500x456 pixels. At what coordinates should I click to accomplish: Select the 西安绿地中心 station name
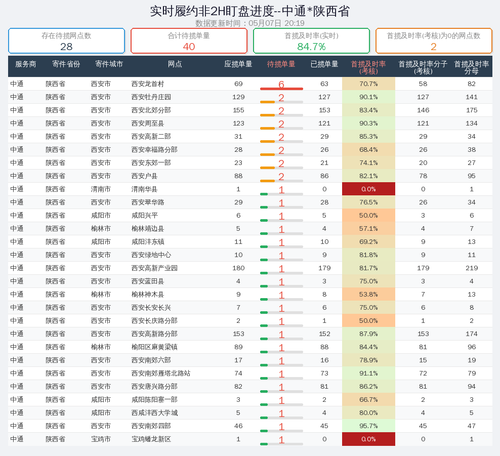(x=151, y=255)
